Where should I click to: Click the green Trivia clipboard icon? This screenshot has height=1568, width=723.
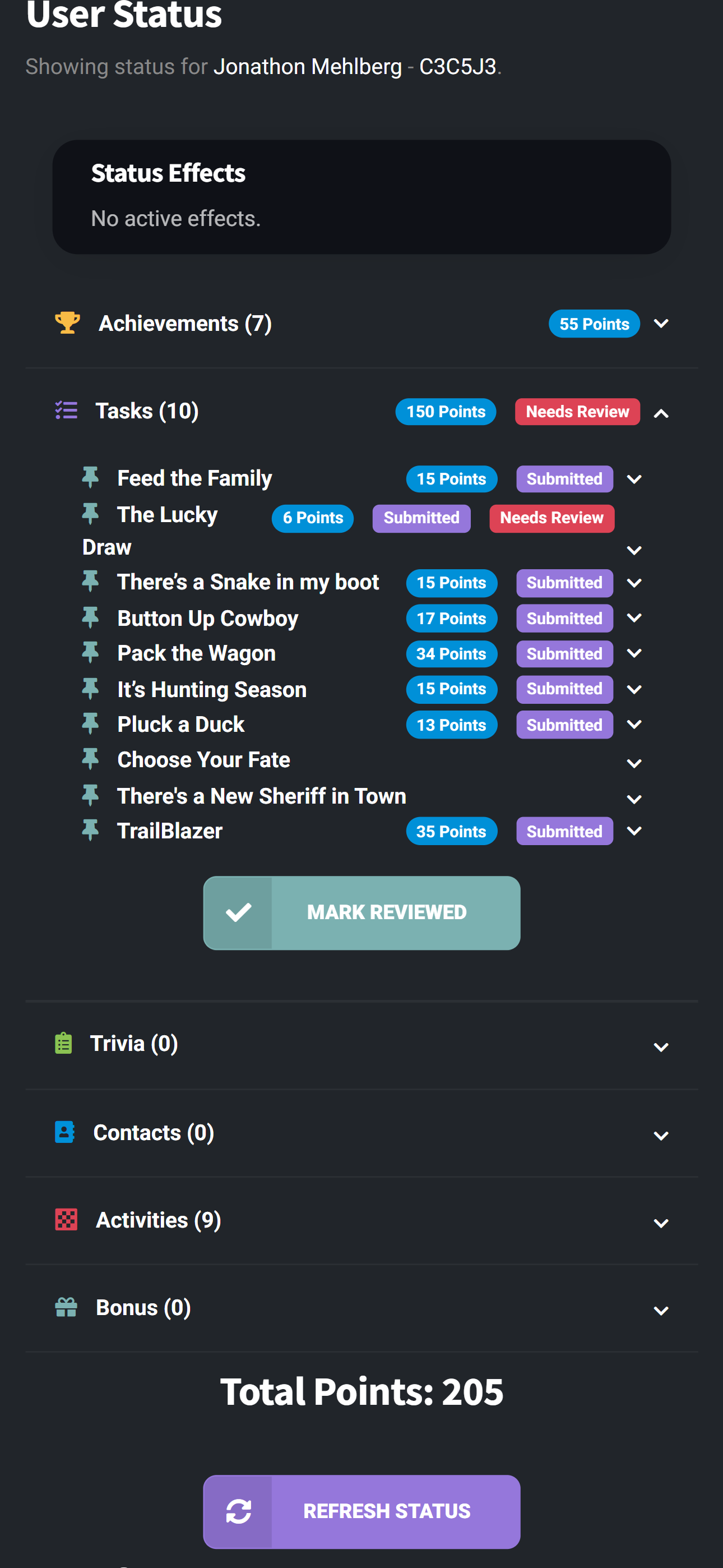tap(63, 1043)
